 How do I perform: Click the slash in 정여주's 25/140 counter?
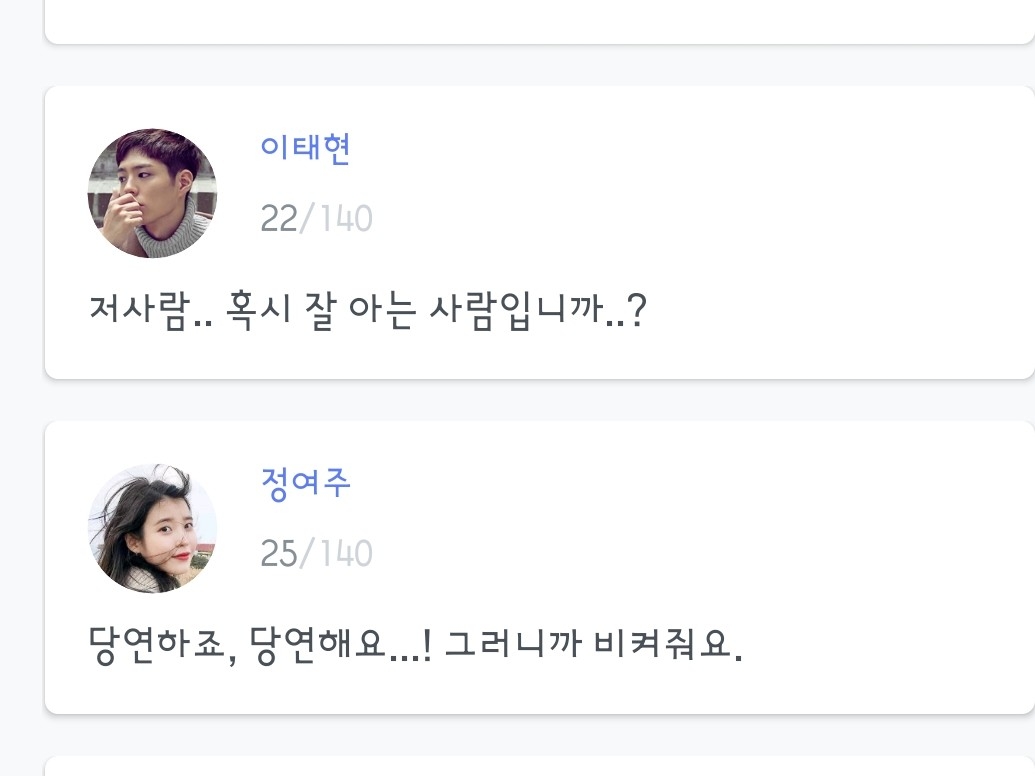[306, 553]
